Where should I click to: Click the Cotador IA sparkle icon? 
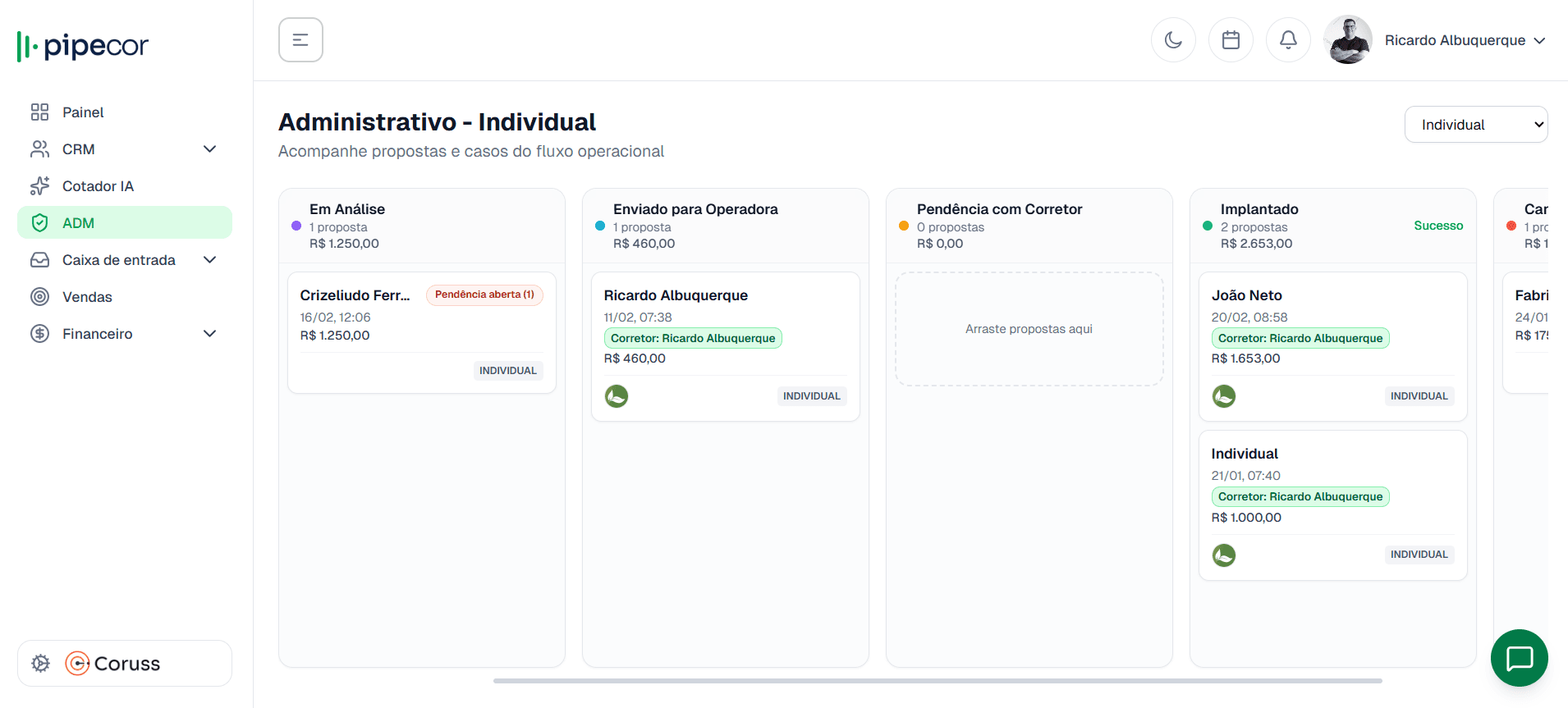click(x=39, y=186)
